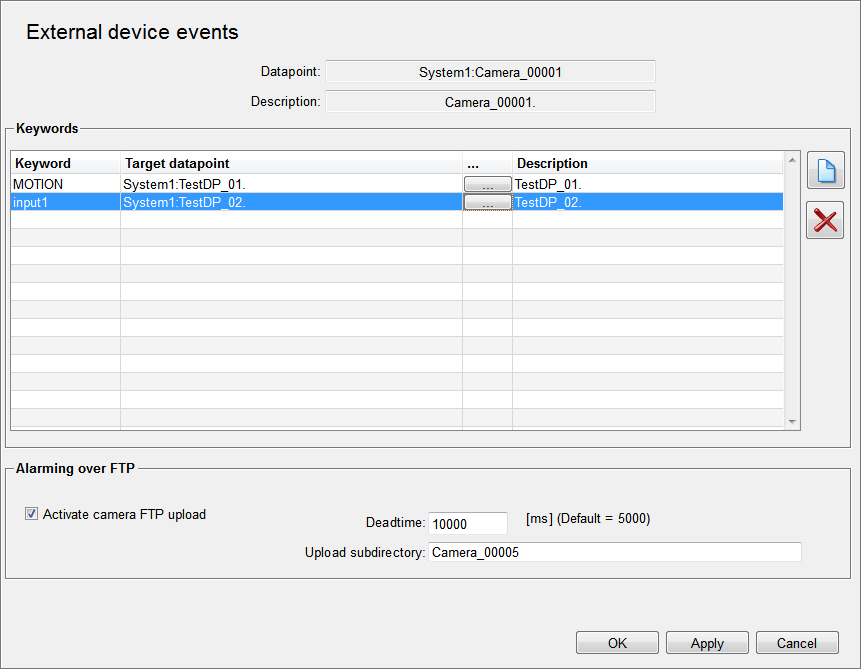Cancel the external device events dialog
This screenshot has width=861, height=669.
pos(796,643)
